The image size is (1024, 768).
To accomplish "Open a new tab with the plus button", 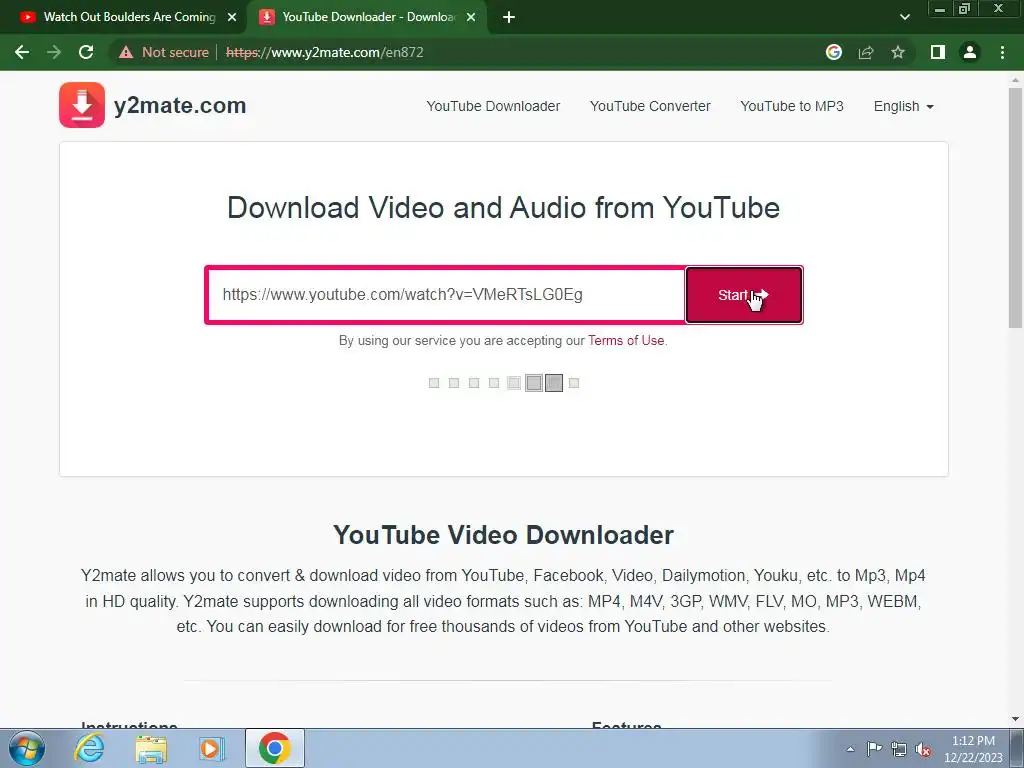I will point(509,17).
